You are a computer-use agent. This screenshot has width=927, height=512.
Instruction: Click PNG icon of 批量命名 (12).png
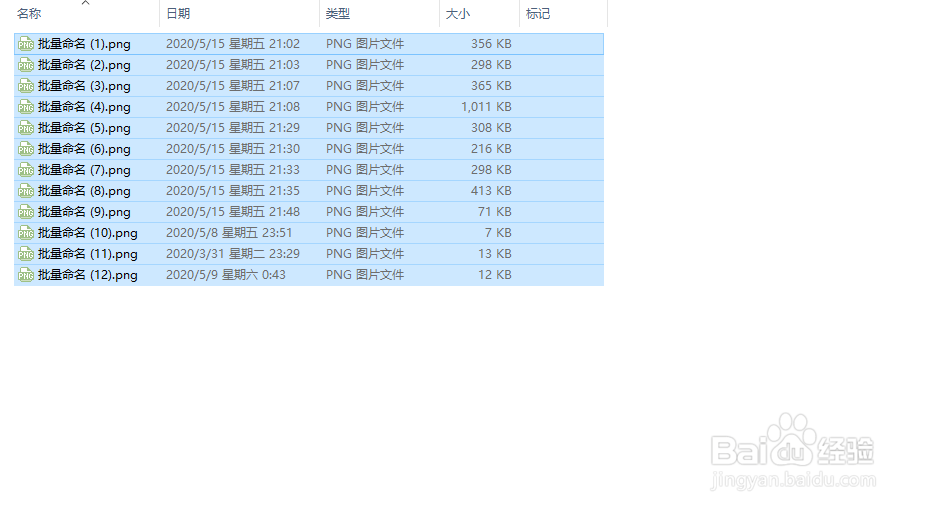click(x=25, y=275)
